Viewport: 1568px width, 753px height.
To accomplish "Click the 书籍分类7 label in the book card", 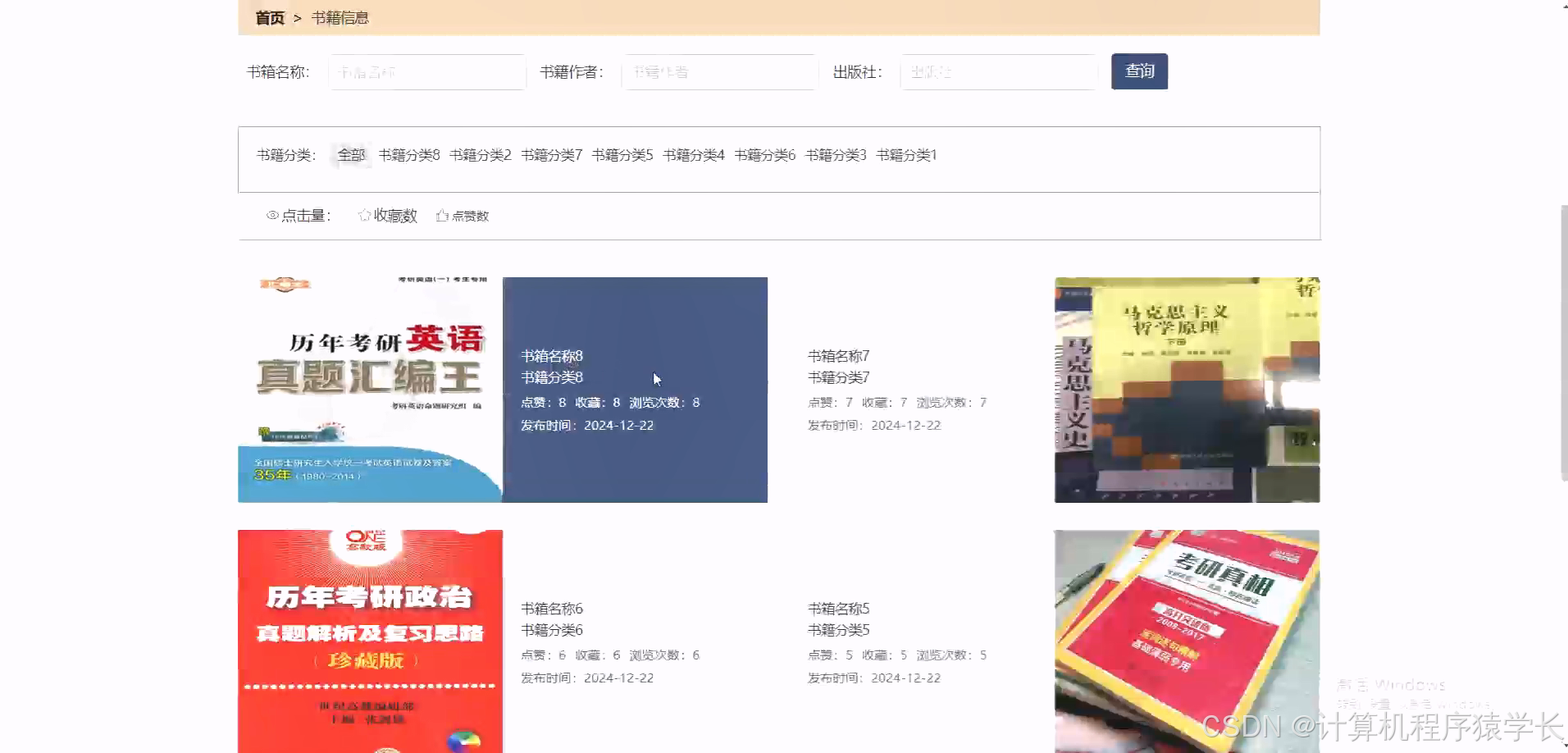I will click(x=839, y=377).
